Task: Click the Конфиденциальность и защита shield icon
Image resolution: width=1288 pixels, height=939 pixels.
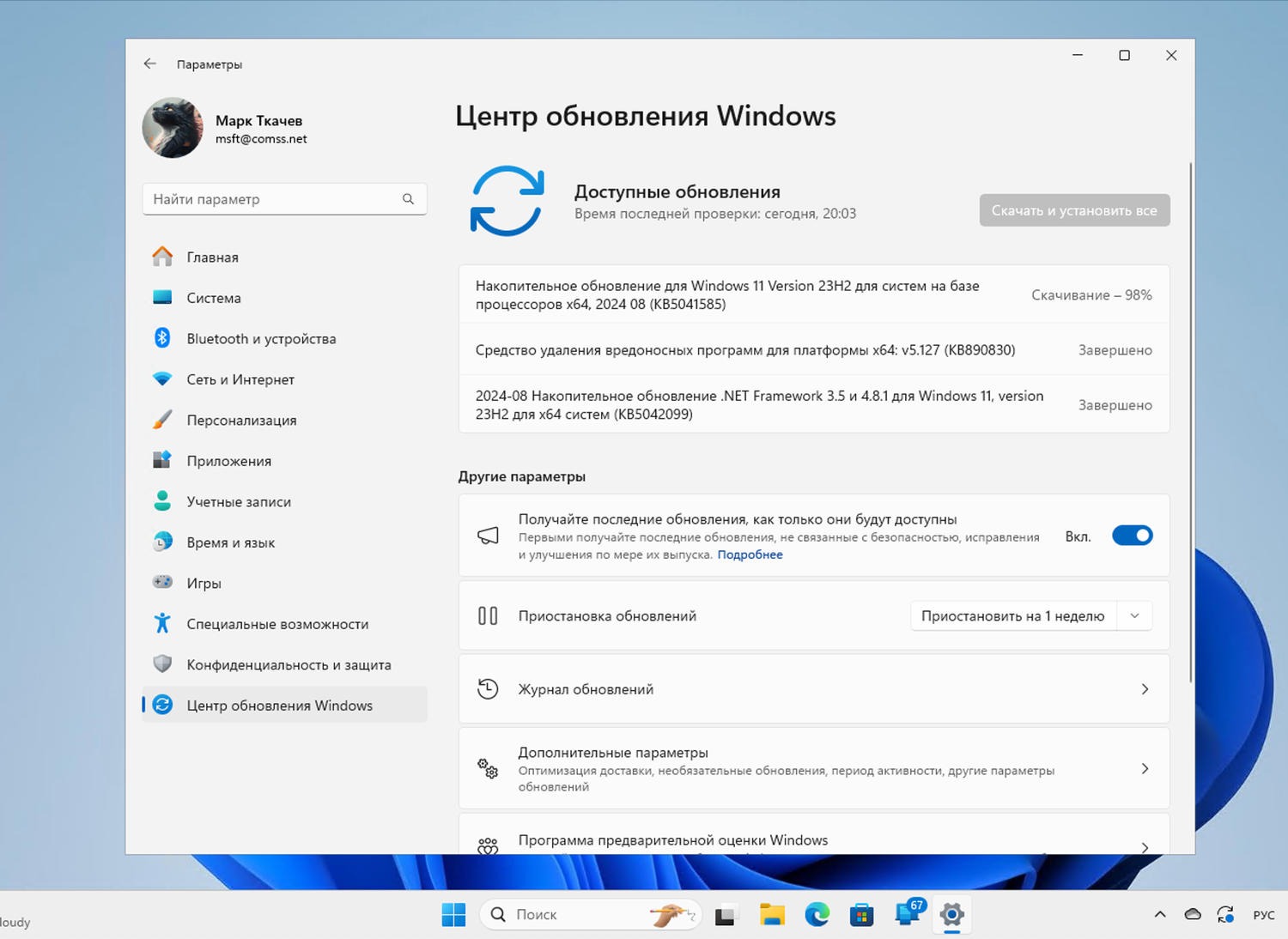Action: tap(162, 664)
